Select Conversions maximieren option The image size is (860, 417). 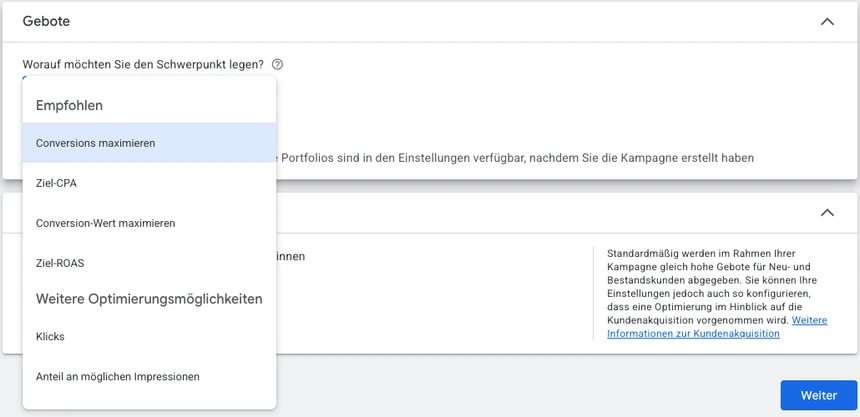(149, 143)
